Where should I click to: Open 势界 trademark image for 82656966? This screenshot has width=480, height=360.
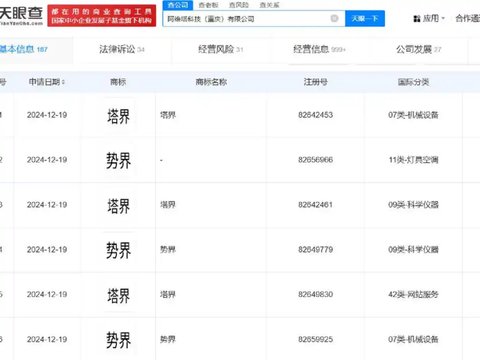point(118,160)
